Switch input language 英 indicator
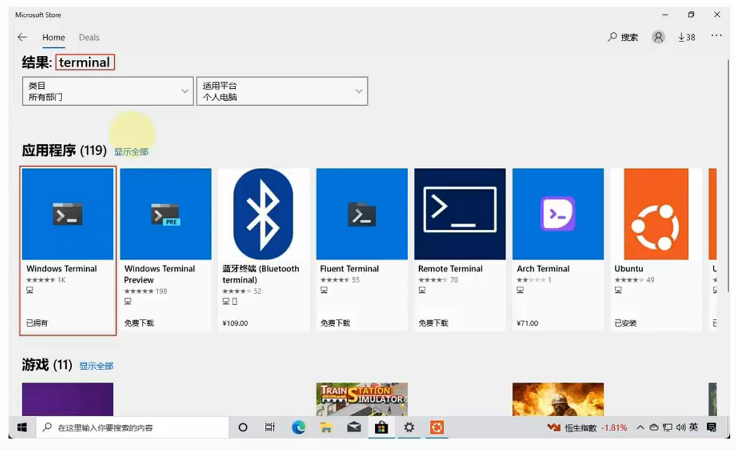 693,427
